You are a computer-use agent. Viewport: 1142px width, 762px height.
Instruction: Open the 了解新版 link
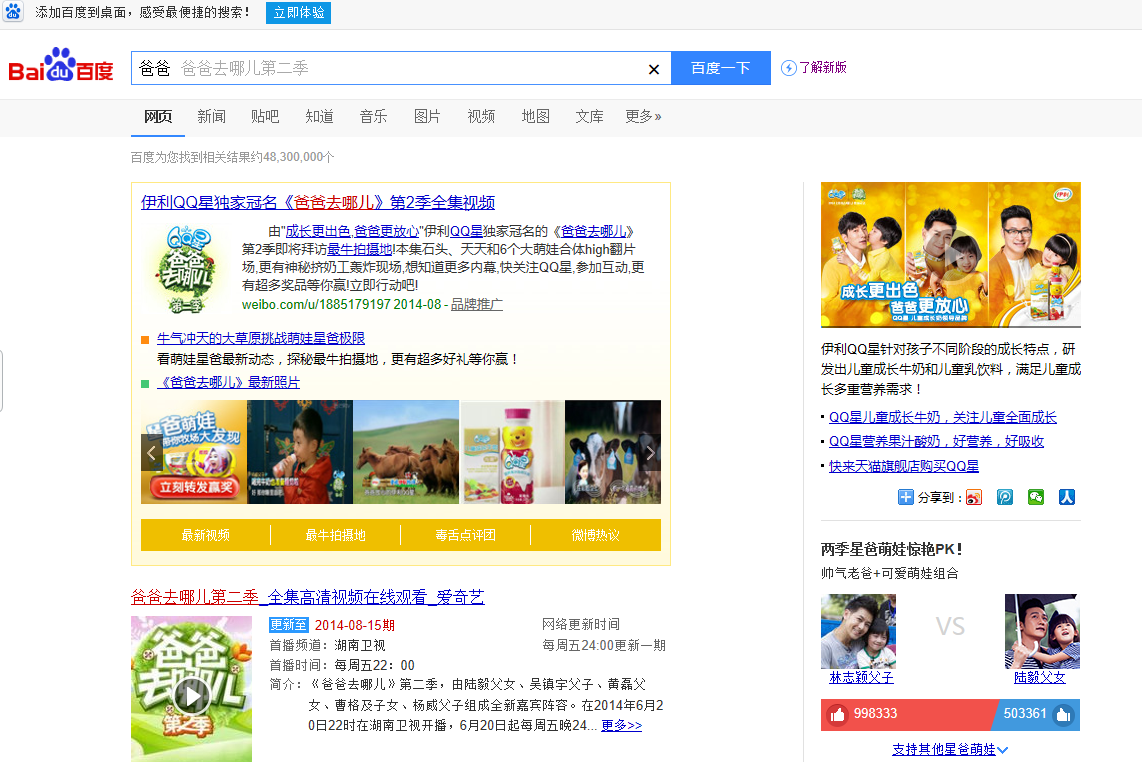click(x=822, y=68)
